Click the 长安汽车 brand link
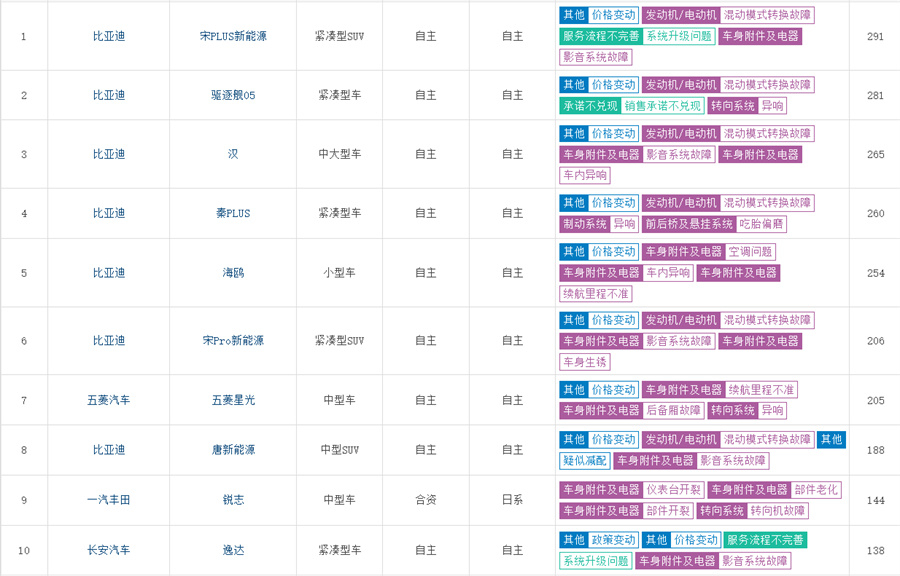 click(108, 550)
